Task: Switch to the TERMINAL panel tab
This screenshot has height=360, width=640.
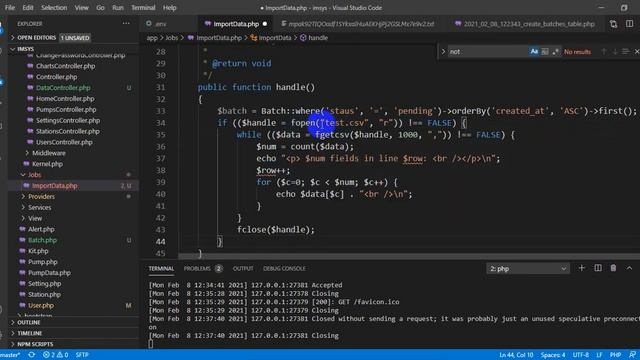Action: [161, 269]
